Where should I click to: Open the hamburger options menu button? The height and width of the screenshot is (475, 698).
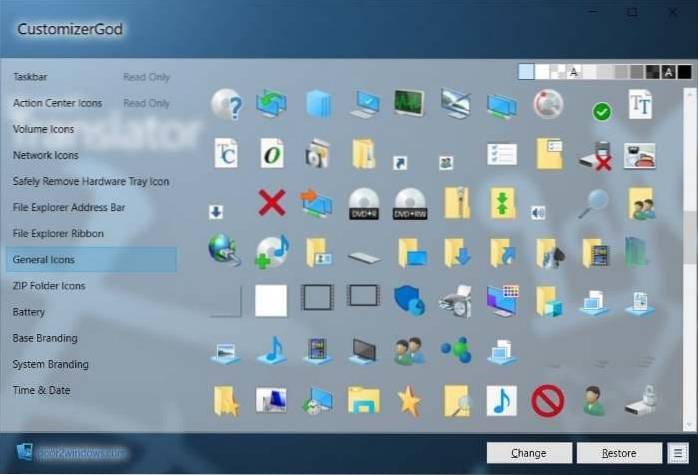click(678, 453)
